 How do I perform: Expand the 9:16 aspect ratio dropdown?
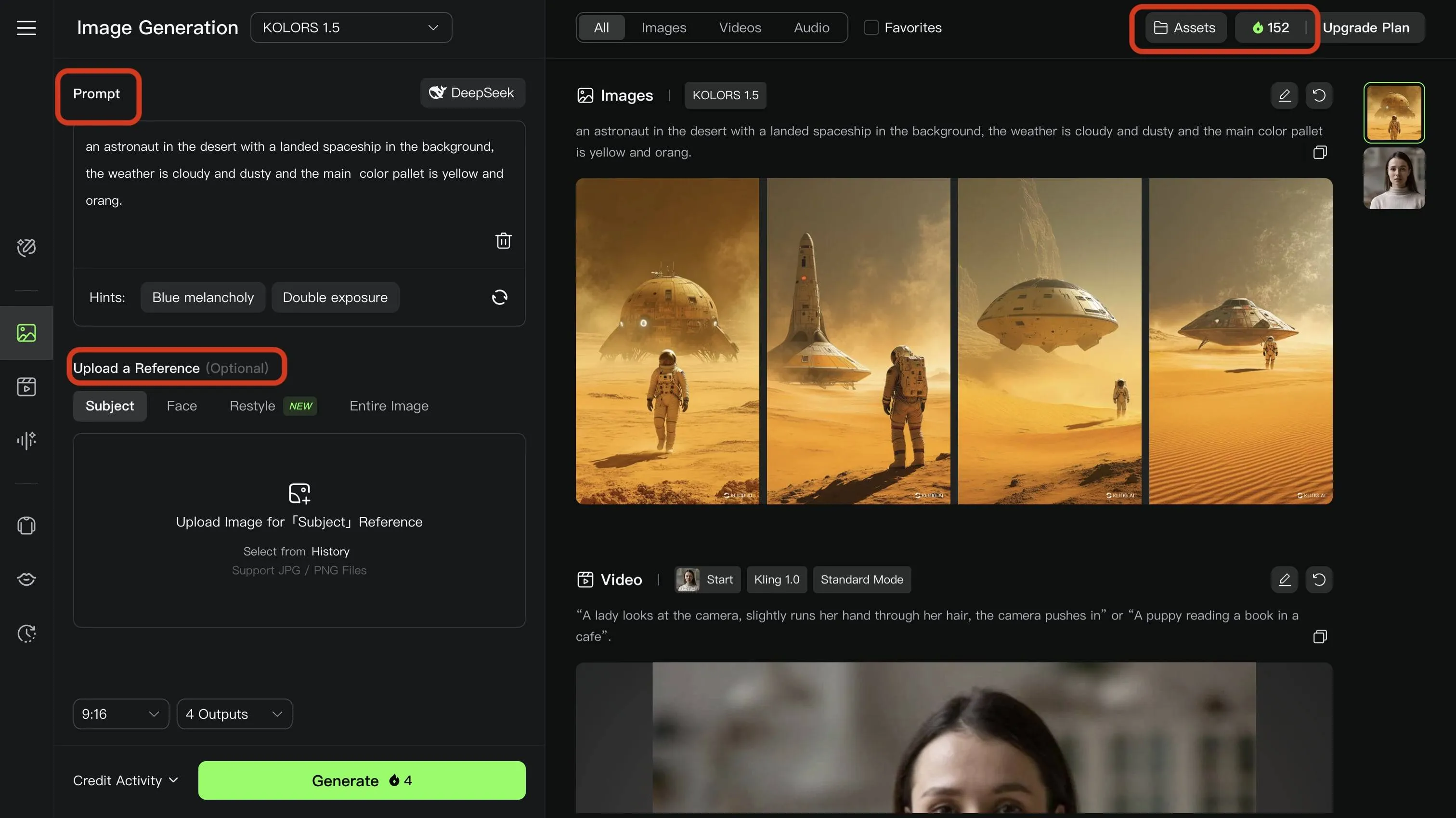[x=120, y=714]
